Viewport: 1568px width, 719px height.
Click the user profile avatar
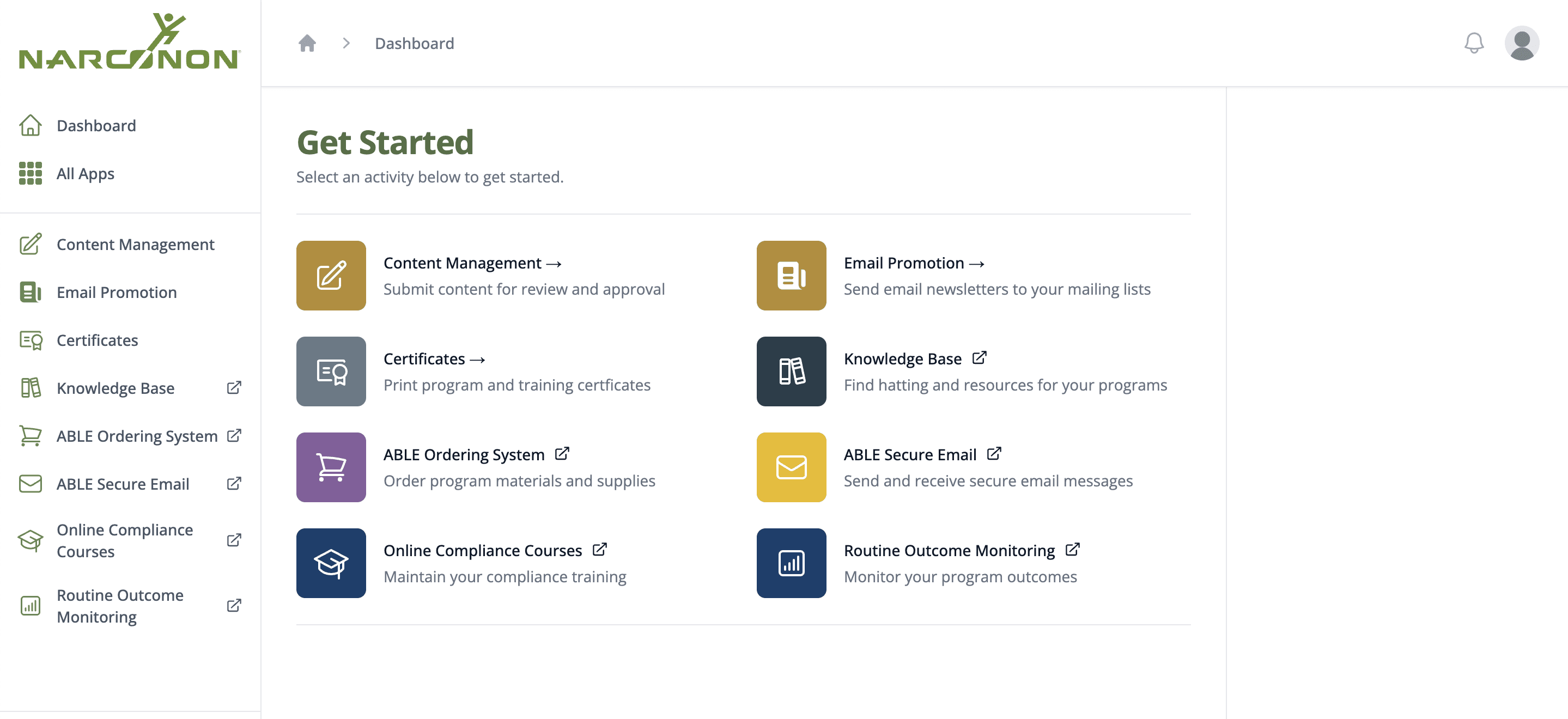1522,42
